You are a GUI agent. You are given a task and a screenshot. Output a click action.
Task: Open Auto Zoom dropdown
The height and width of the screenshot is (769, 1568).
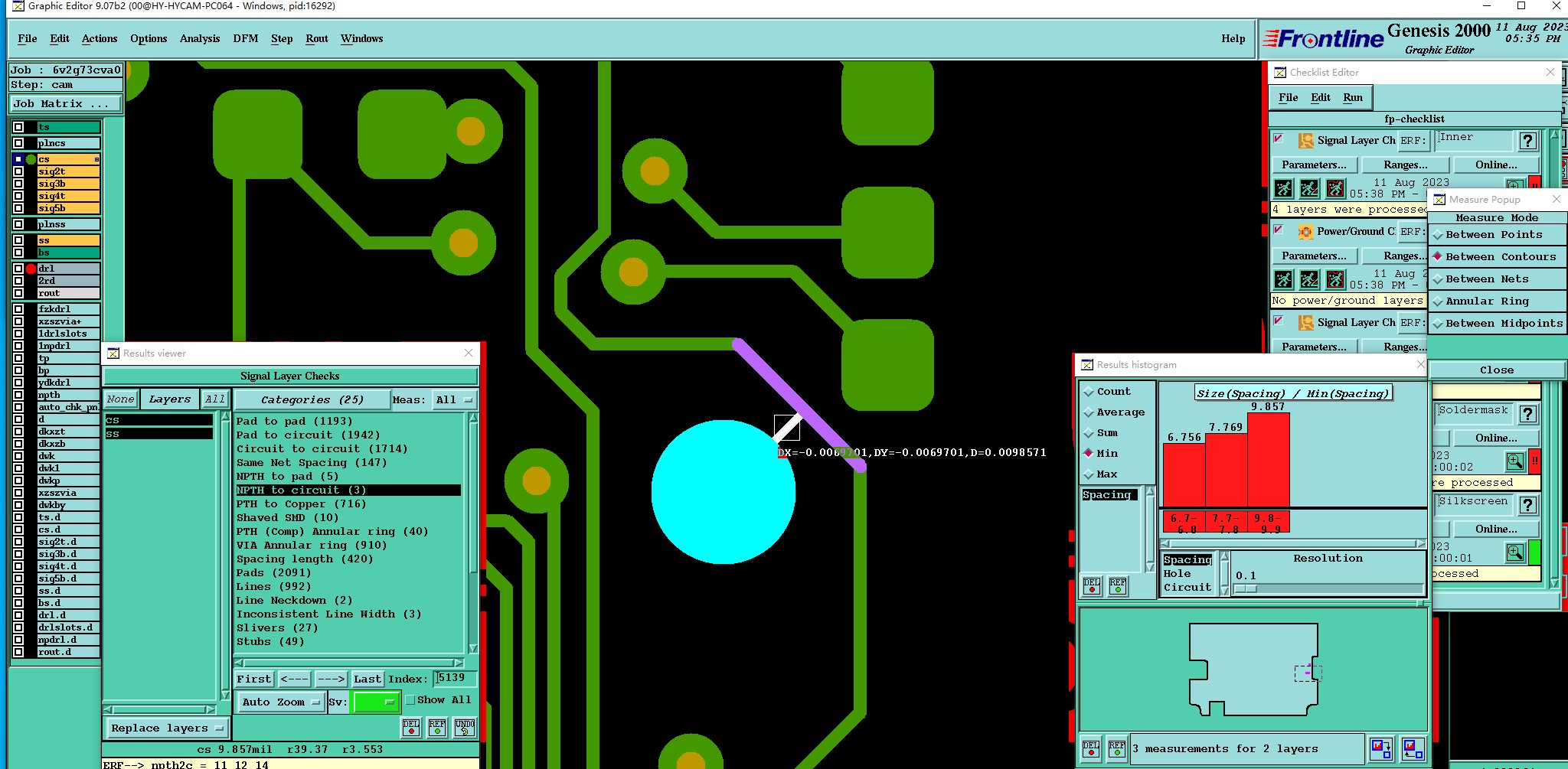tap(281, 702)
